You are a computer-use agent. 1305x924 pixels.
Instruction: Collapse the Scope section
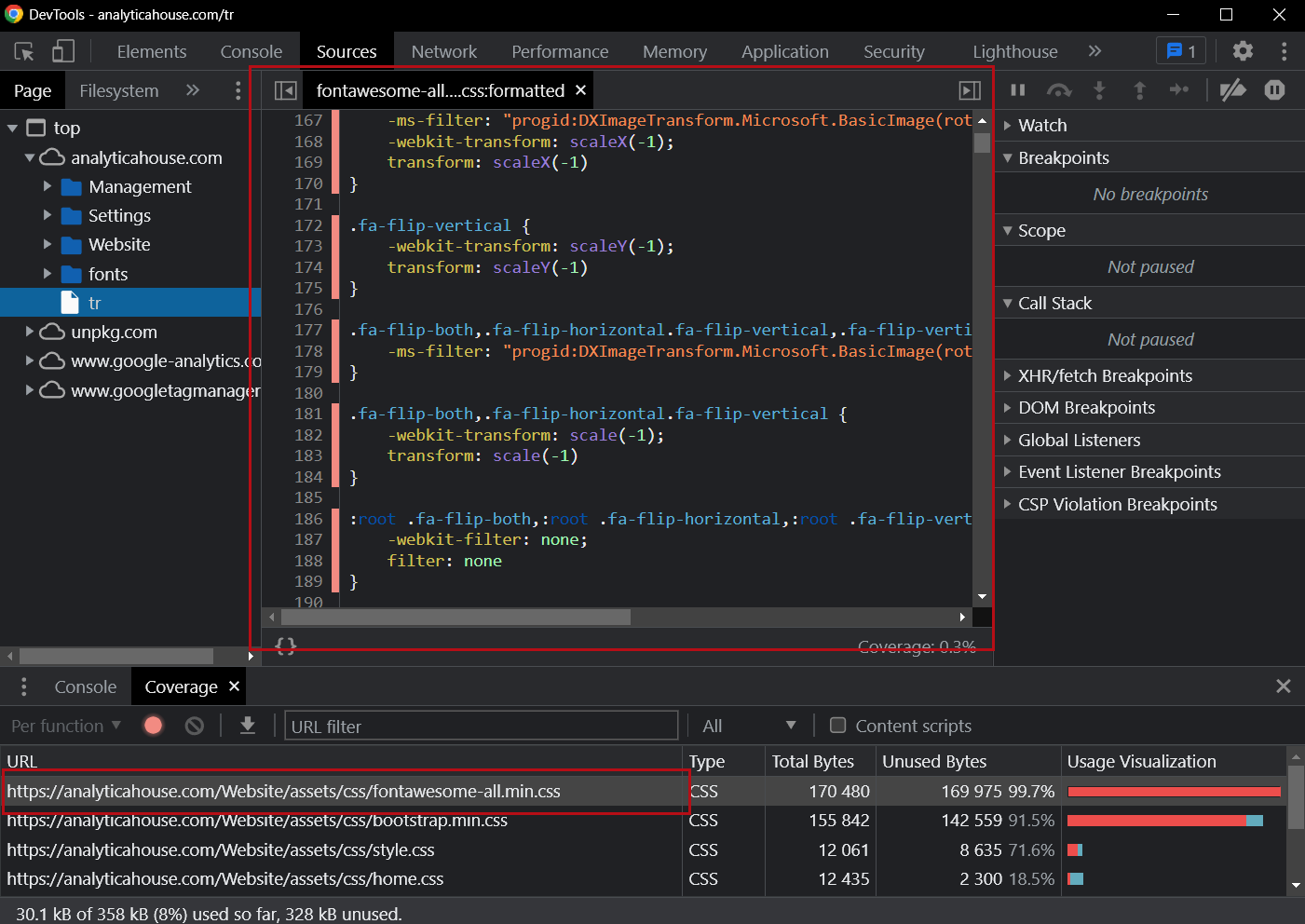coord(1149,230)
